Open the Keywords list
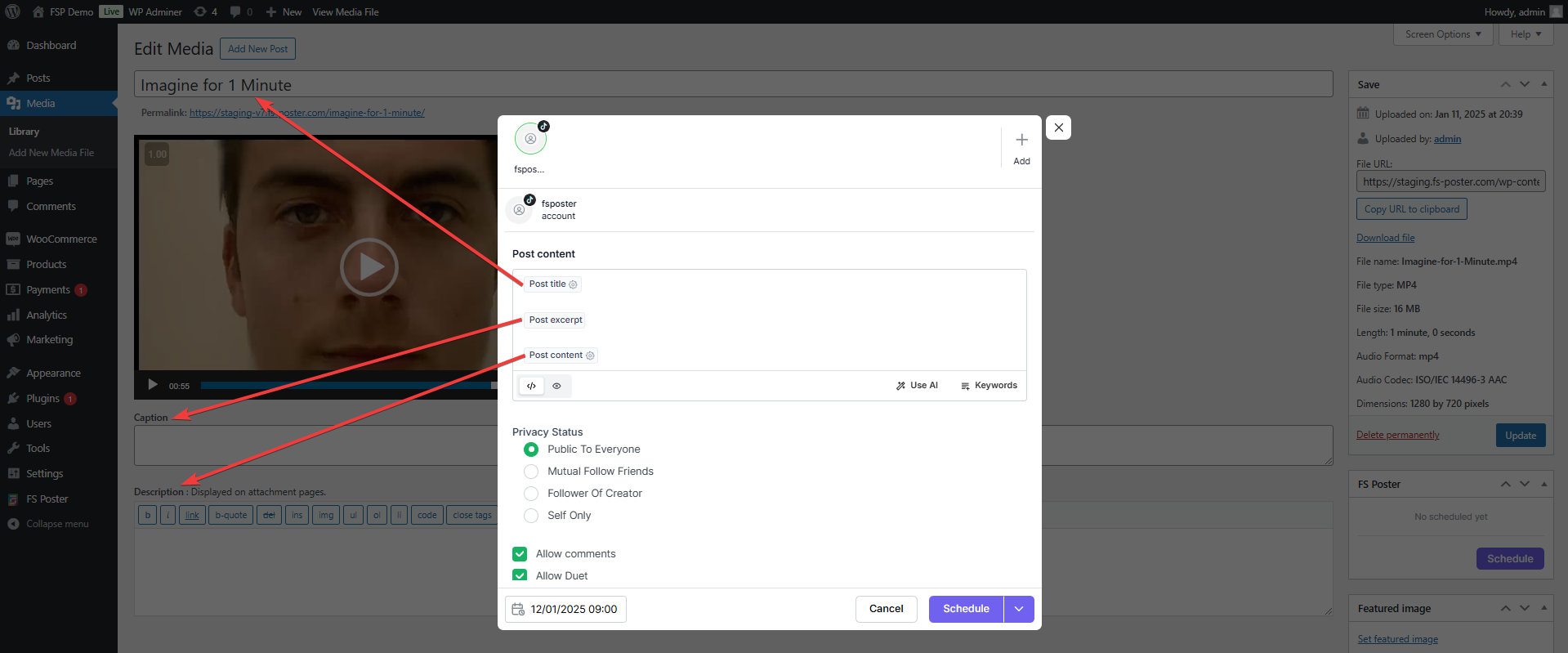Viewport: 1568px width, 653px height. coord(989,386)
